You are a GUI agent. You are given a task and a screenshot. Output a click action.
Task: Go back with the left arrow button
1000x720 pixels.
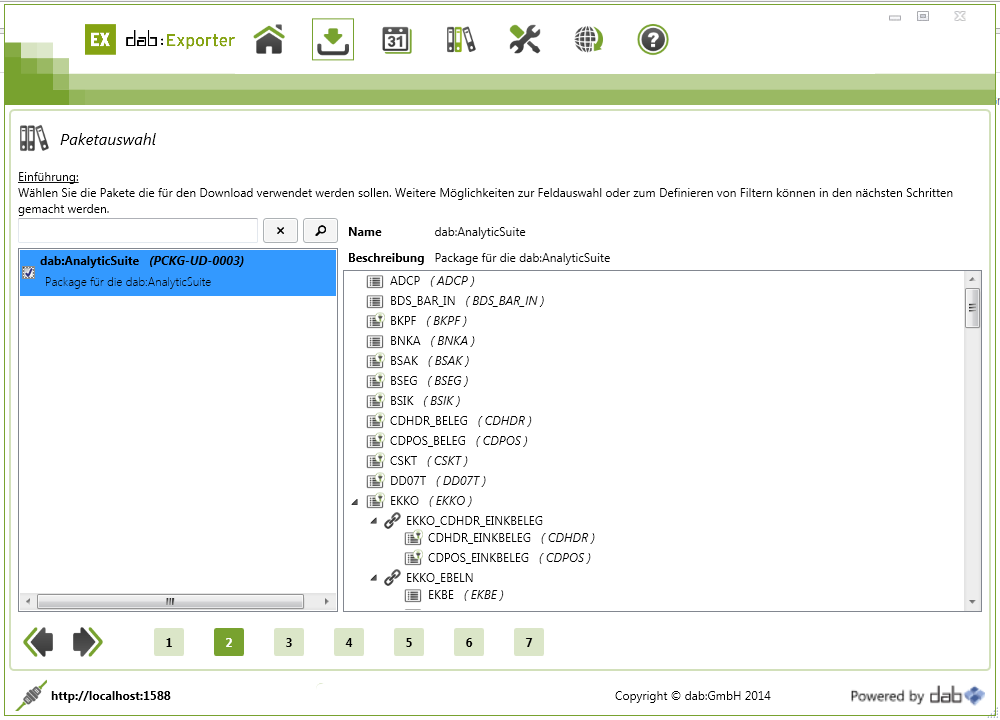tap(38, 642)
